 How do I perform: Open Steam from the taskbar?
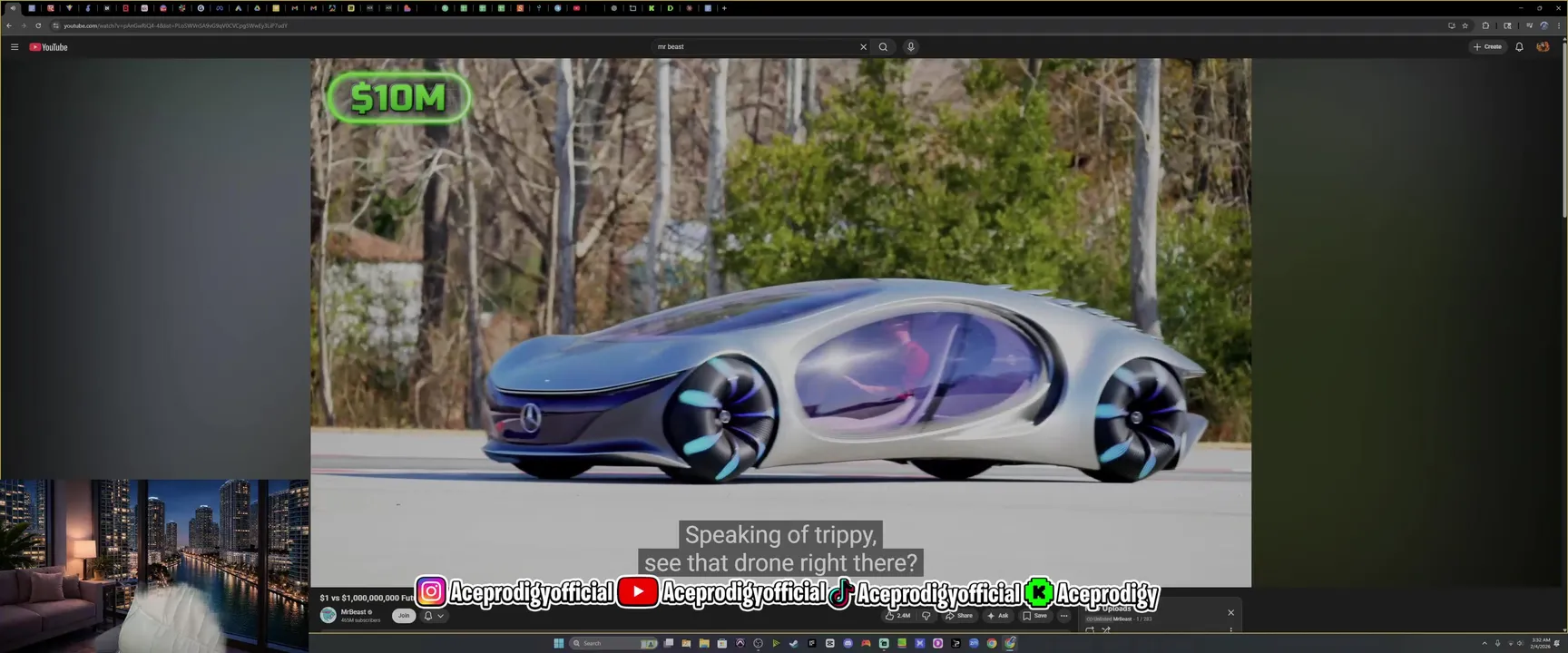coord(794,643)
